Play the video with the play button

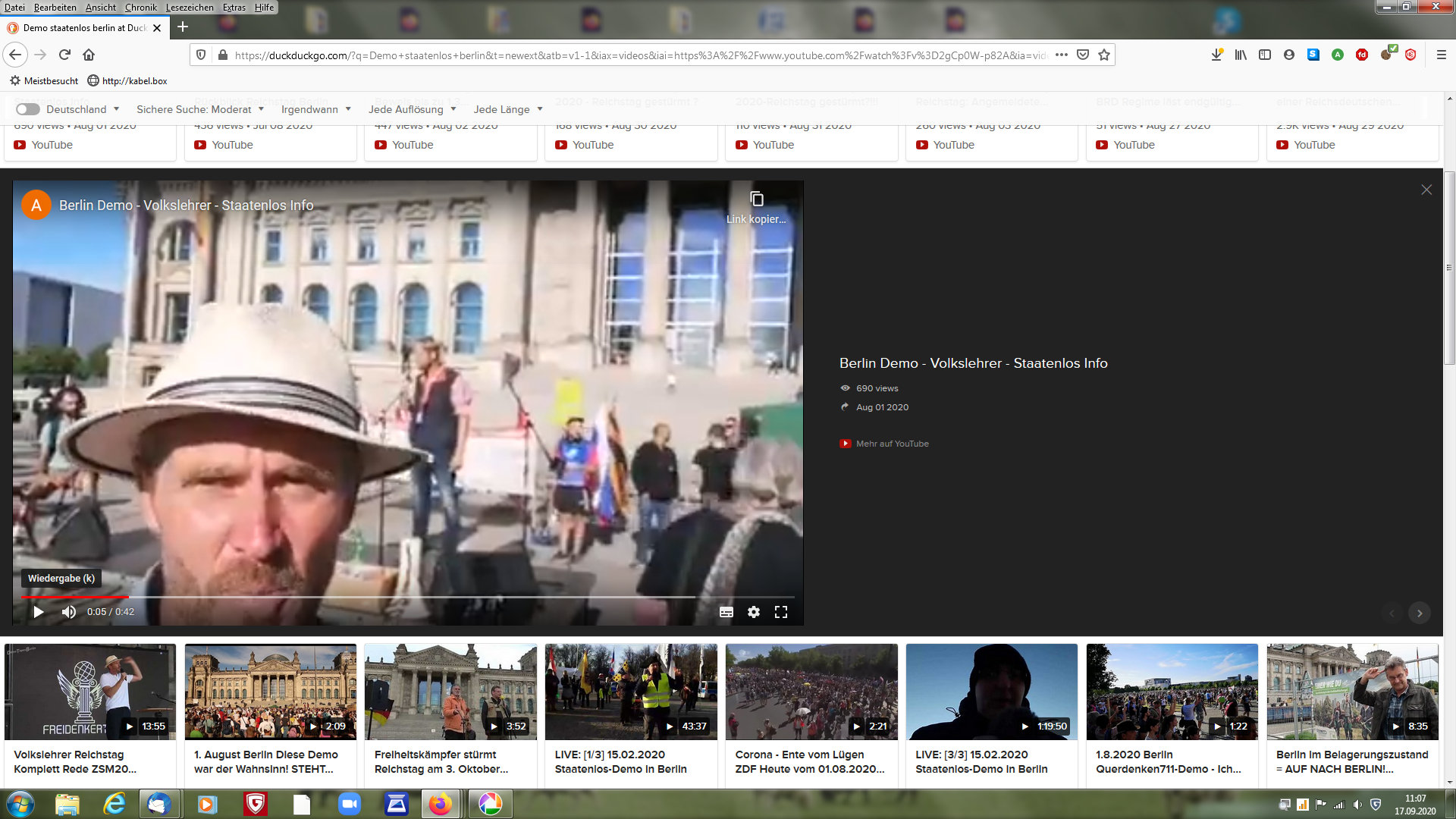coord(38,612)
